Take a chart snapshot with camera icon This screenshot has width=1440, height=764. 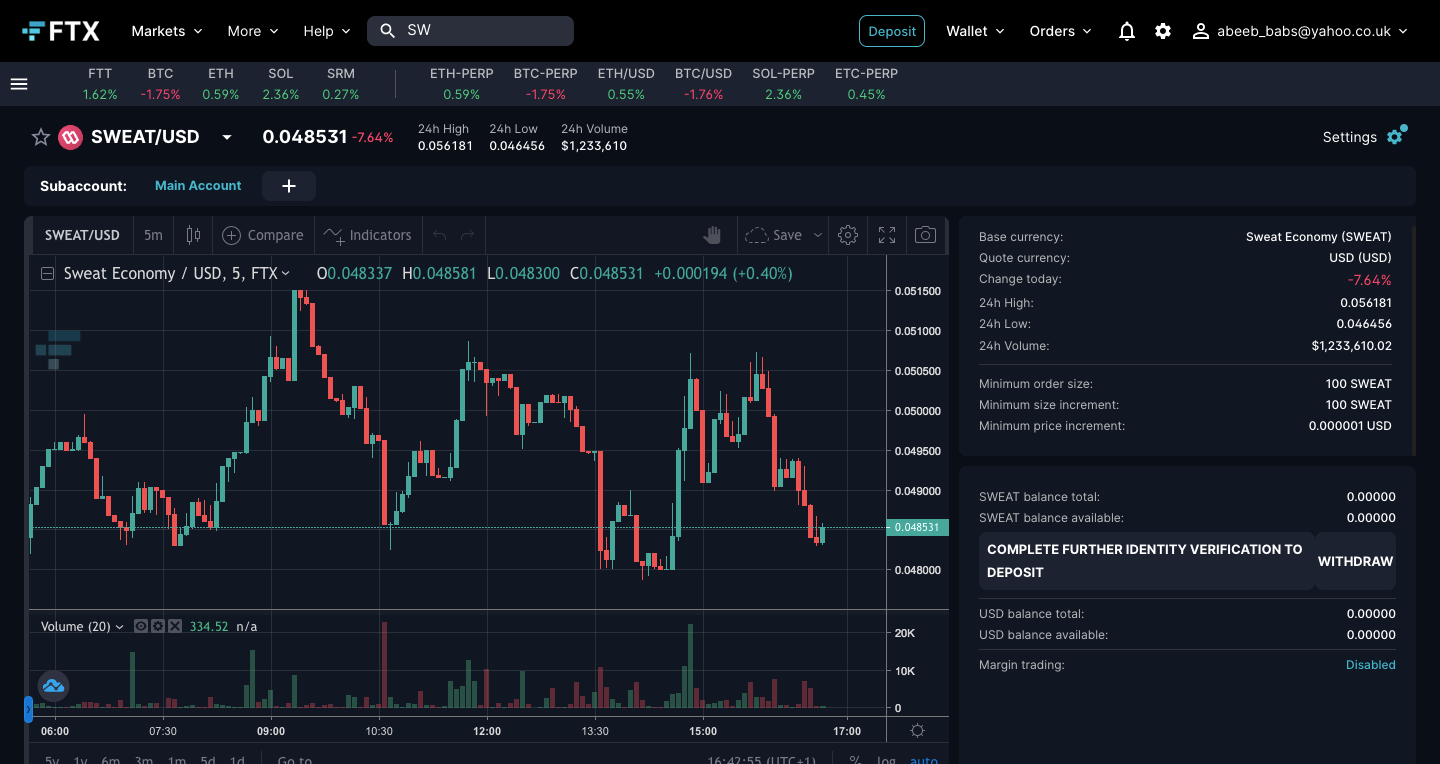click(926, 235)
